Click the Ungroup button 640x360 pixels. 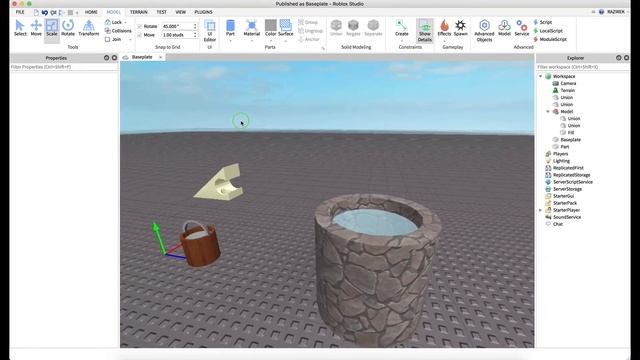pyautogui.click(x=311, y=31)
